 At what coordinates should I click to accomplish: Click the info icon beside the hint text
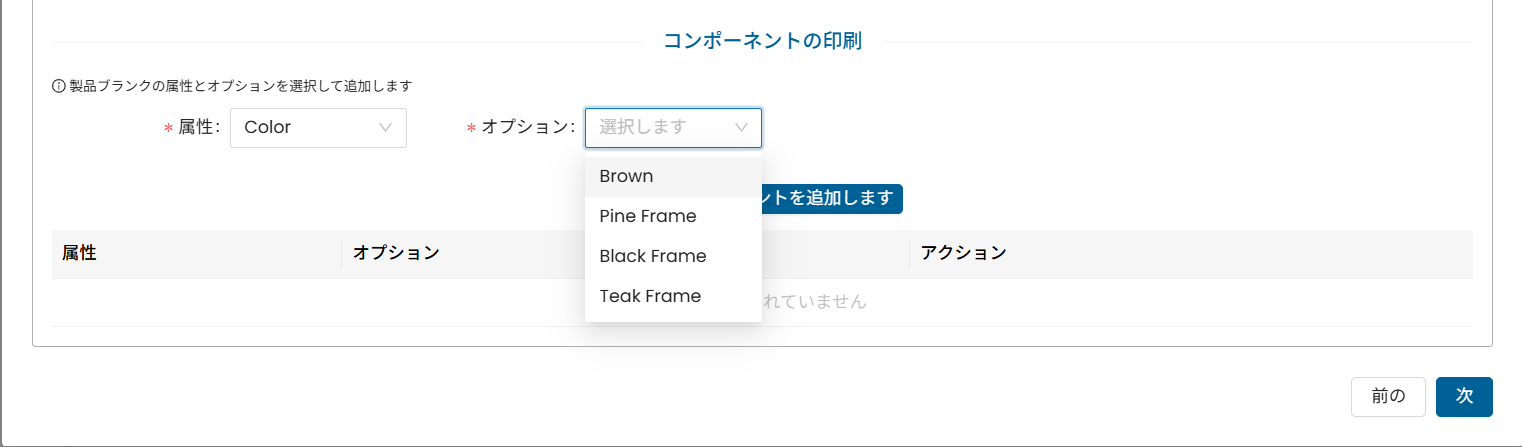click(58, 86)
